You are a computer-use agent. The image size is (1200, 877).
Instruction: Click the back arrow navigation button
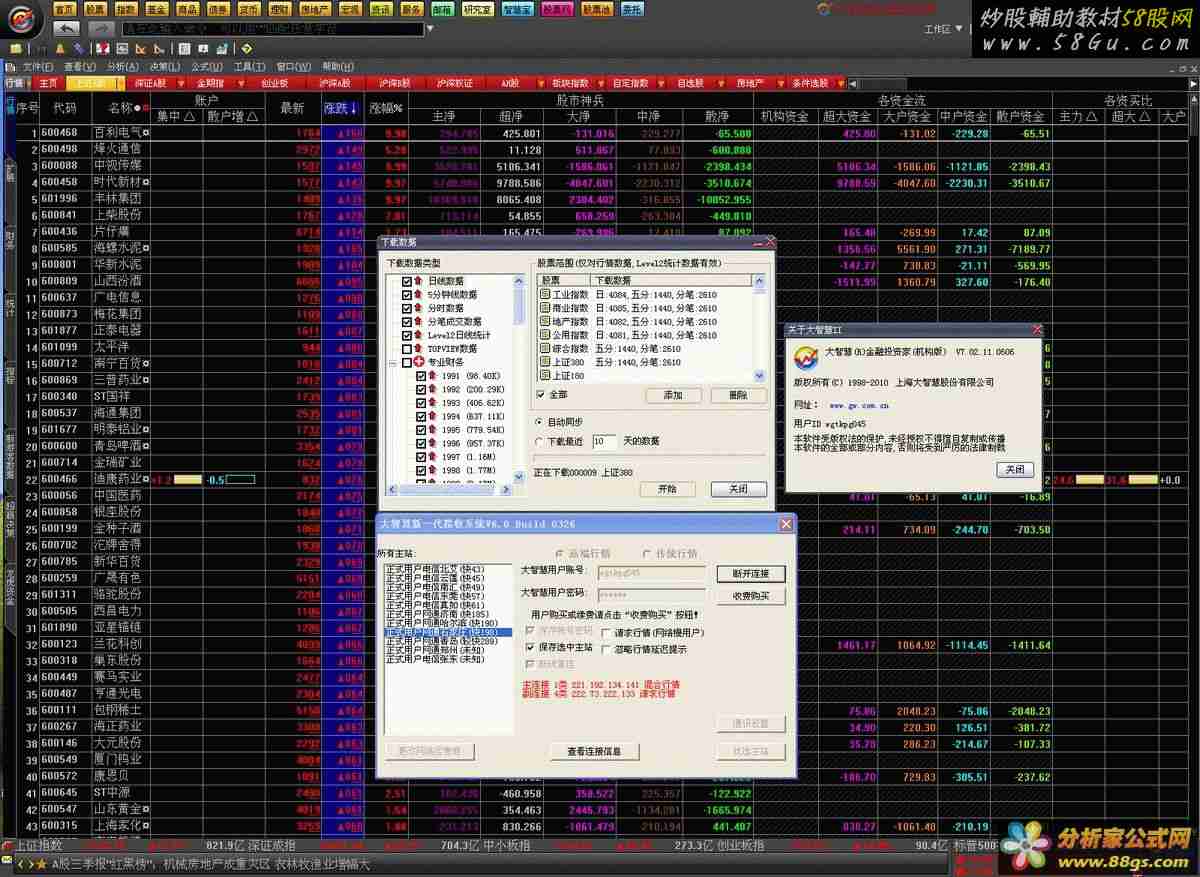(67, 29)
